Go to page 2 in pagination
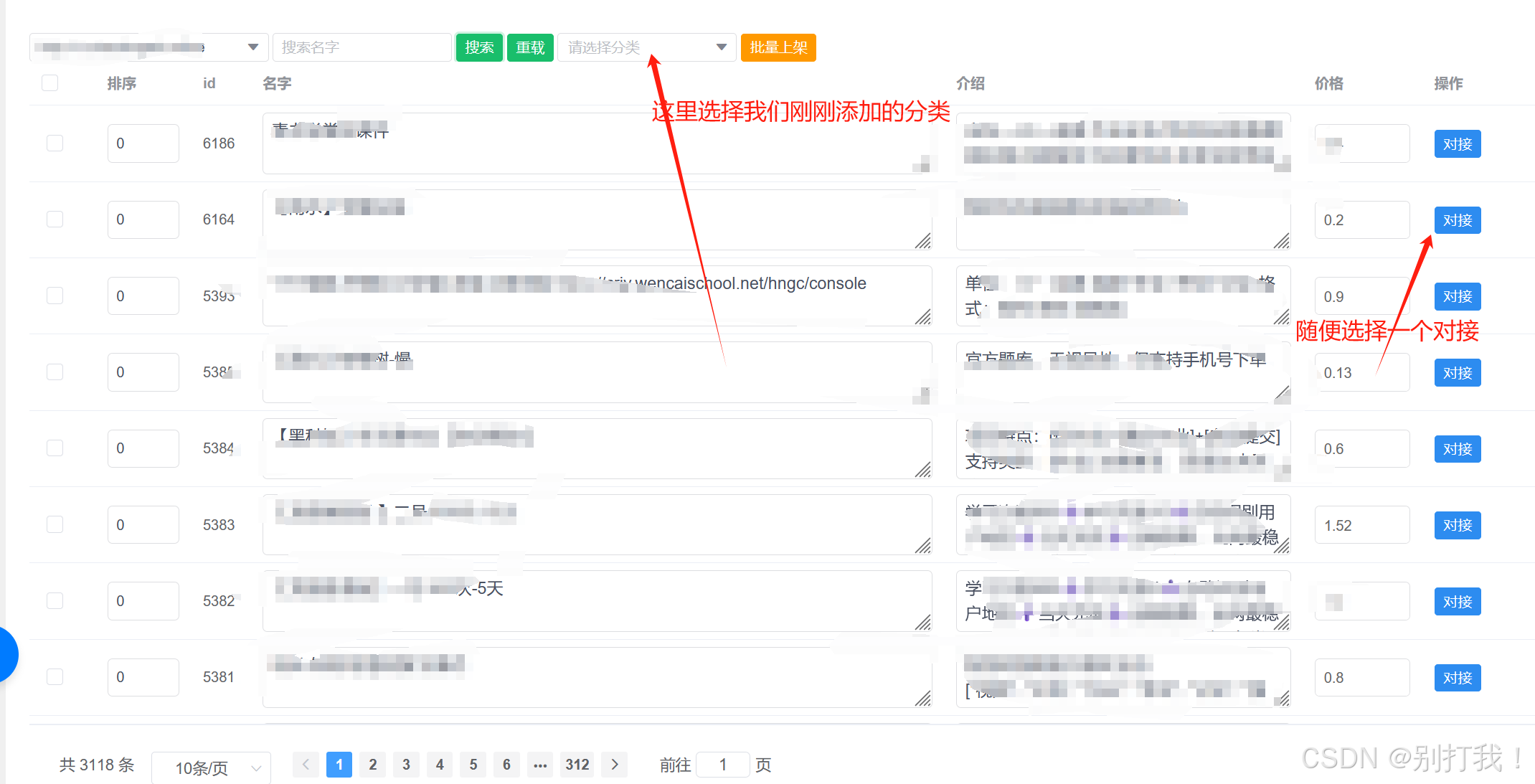Viewport: 1535px width, 784px height. [x=373, y=765]
